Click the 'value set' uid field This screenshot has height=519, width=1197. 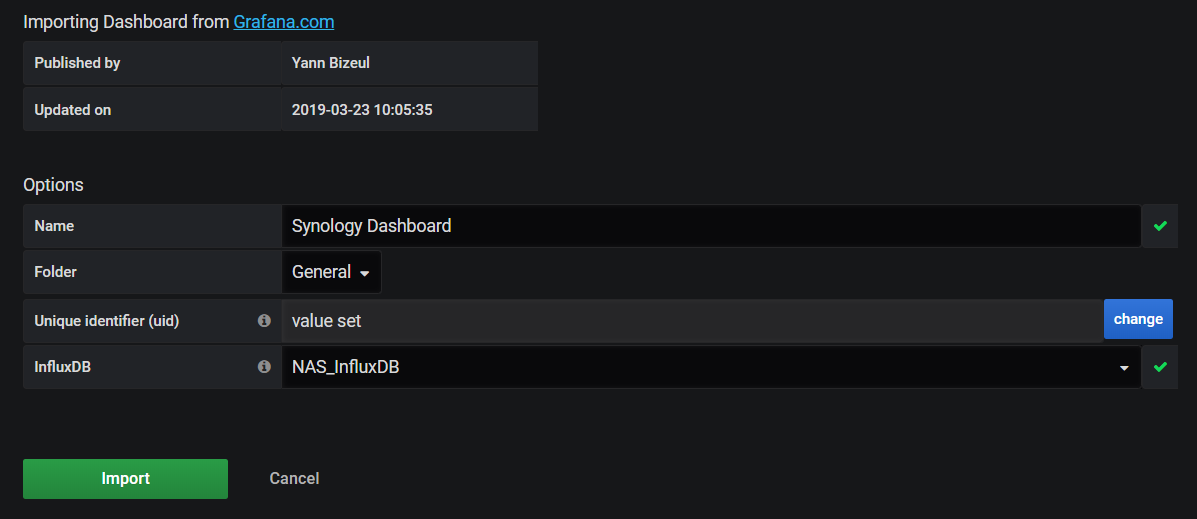(x=692, y=320)
